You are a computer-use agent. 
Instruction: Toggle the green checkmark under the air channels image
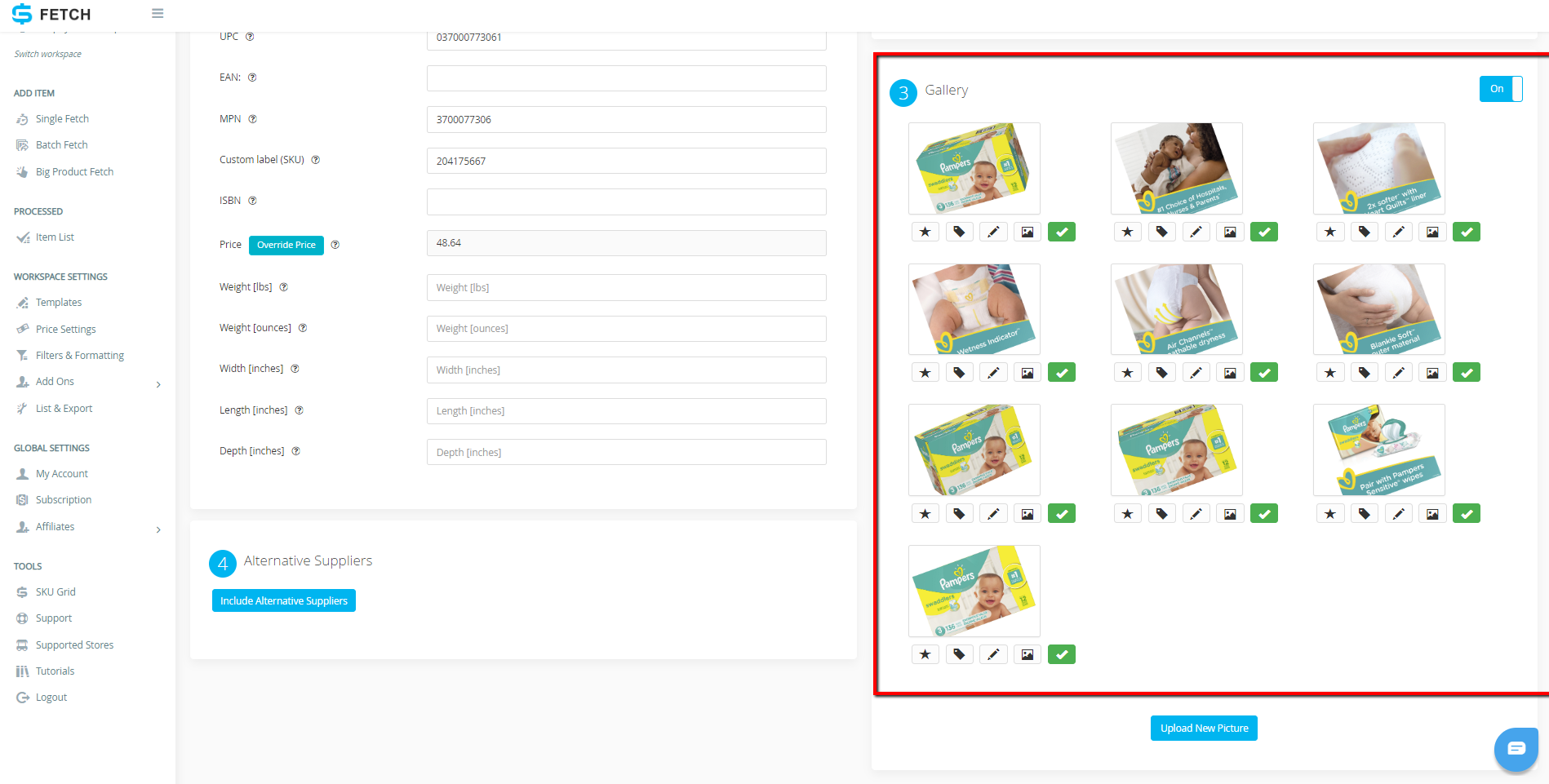click(x=1264, y=373)
